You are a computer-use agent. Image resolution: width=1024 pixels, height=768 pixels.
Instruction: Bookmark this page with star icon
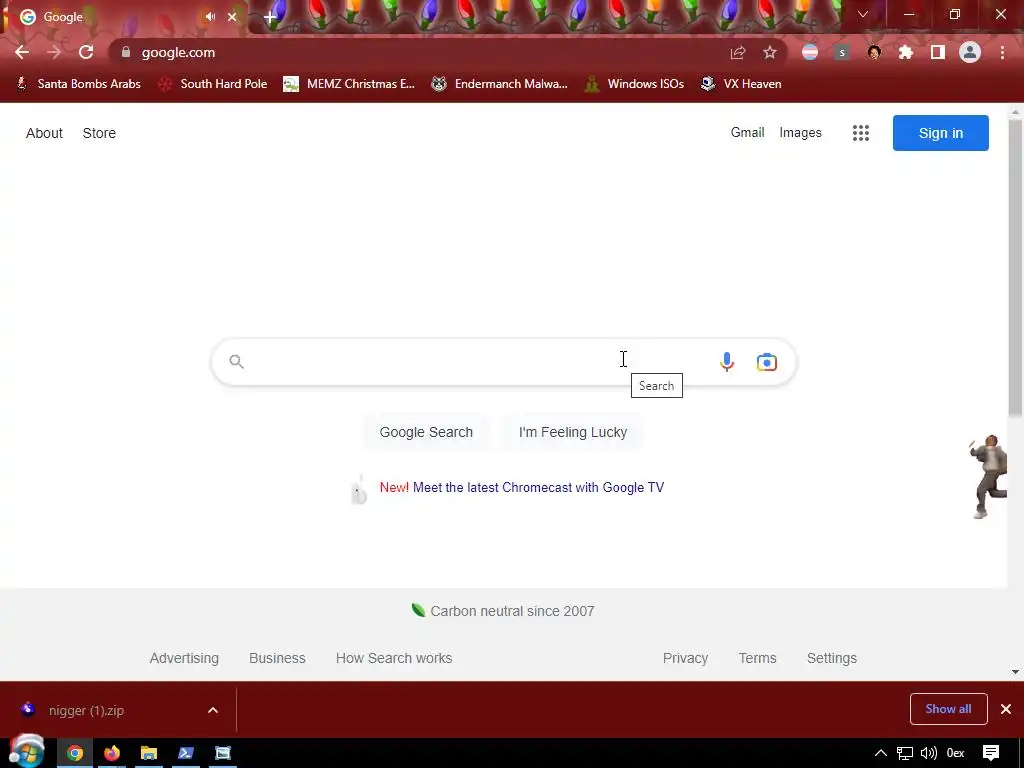[770, 53]
